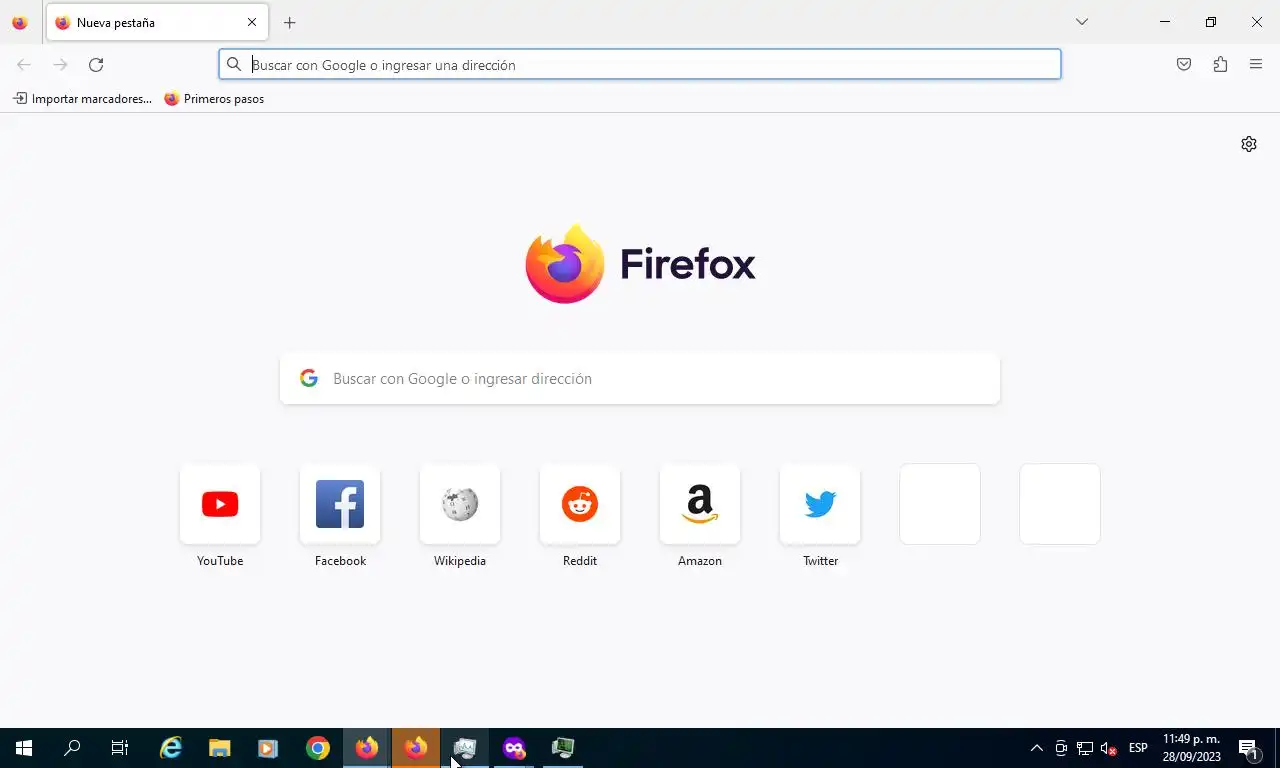
Task: Open the Twitter shortcut tile
Action: point(820,504)
